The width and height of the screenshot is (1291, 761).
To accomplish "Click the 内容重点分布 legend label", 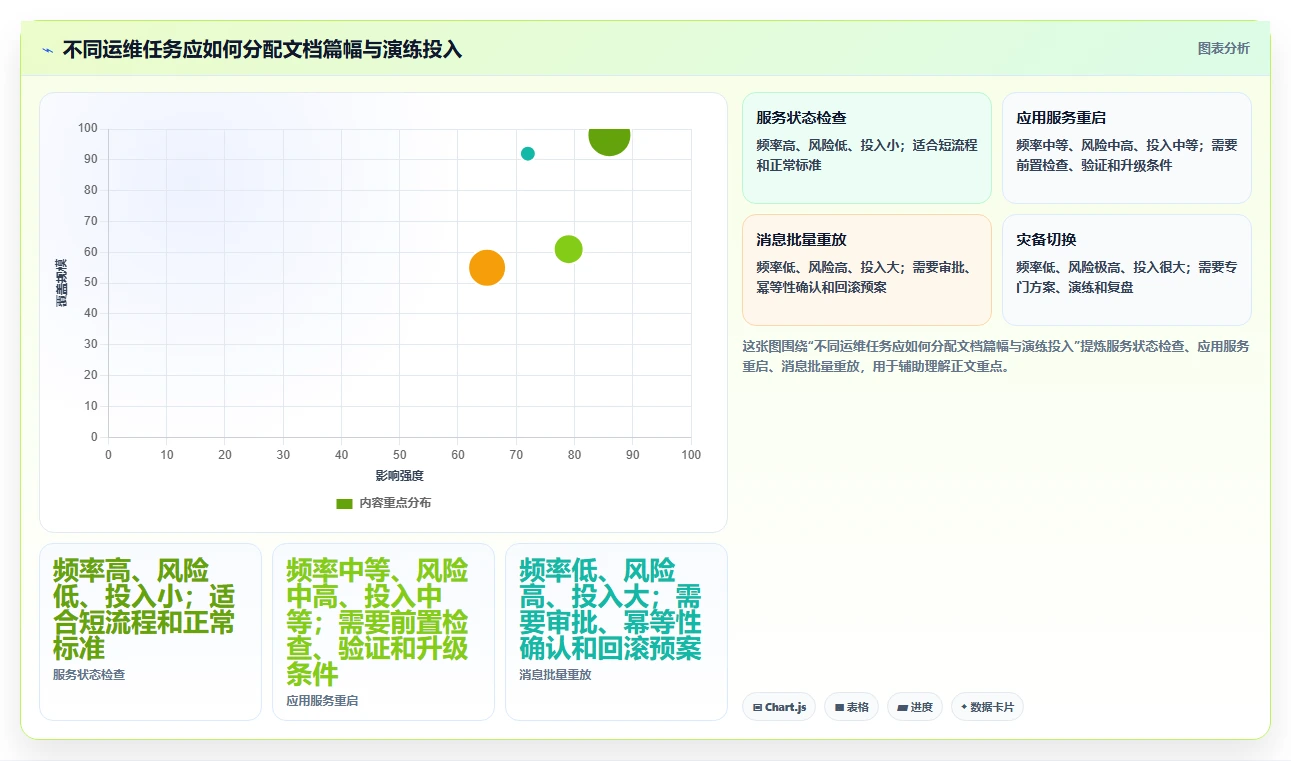I will (x=395, y=503).
